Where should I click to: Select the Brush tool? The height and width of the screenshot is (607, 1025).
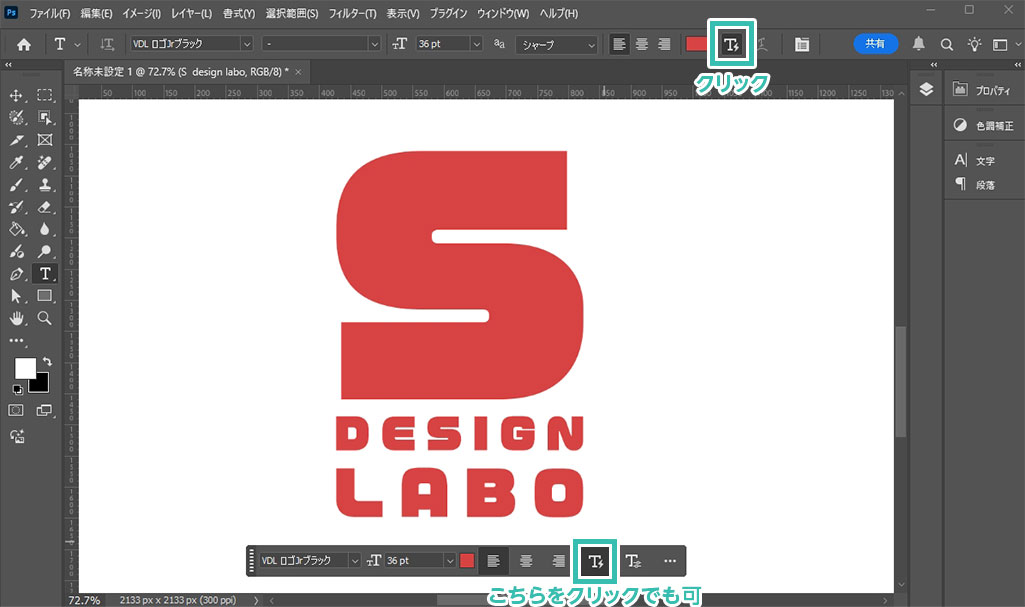coord(16,185)
